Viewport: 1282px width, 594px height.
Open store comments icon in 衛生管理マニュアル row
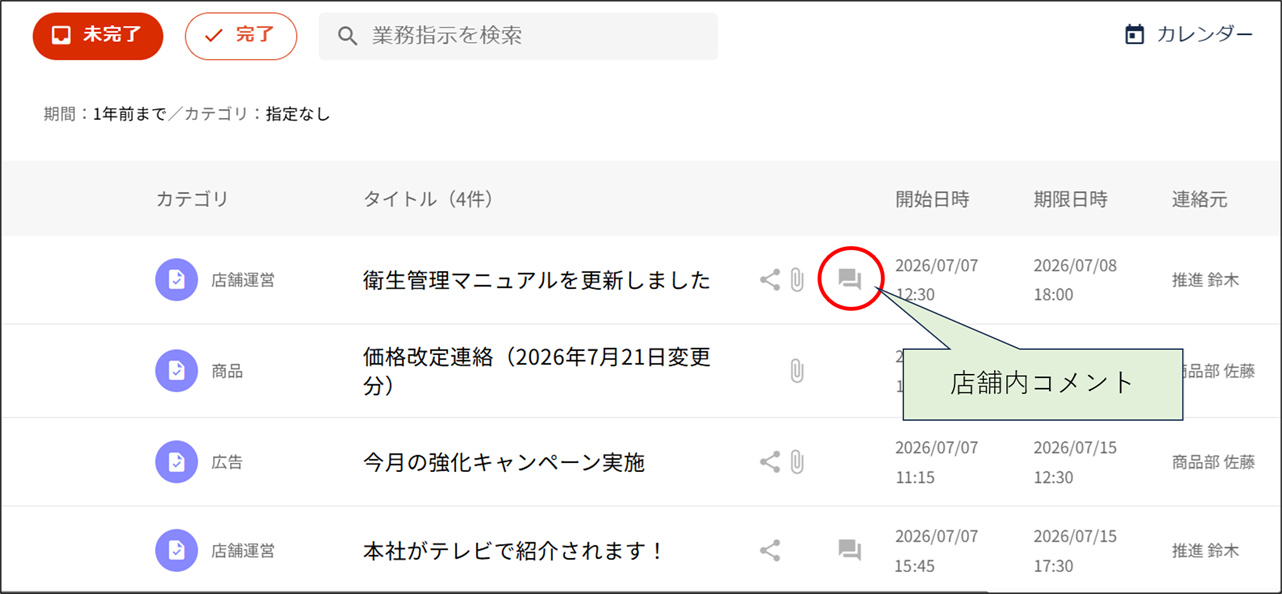coord(849,280)
